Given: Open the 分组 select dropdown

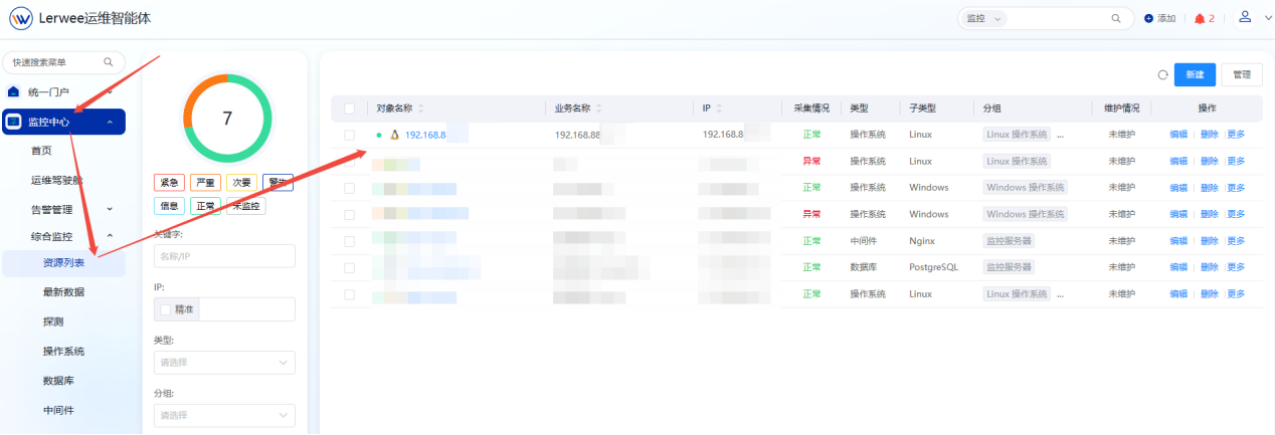Looking at the screenshot, I should tap(224, 415).
